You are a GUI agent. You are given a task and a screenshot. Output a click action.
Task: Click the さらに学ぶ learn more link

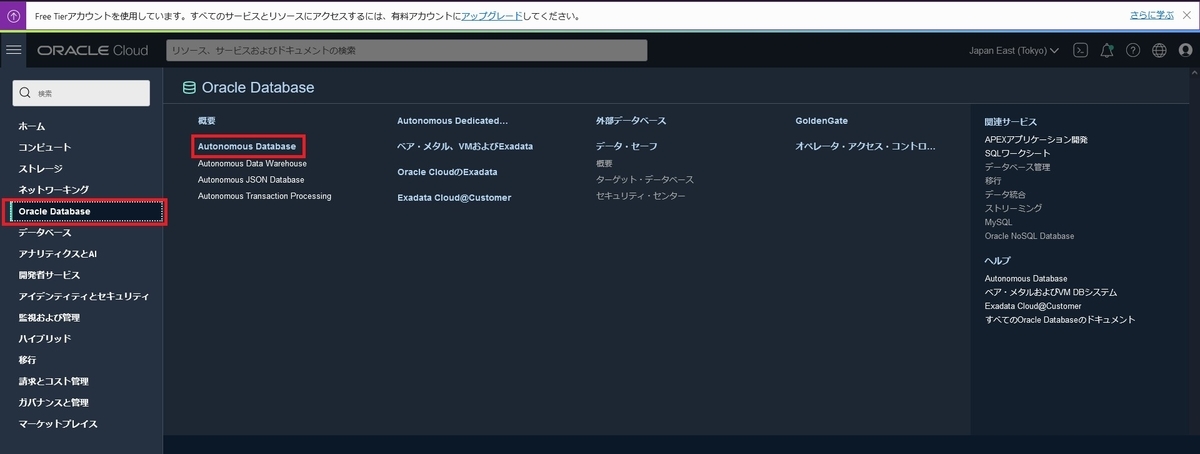[x=1153, y=17]
